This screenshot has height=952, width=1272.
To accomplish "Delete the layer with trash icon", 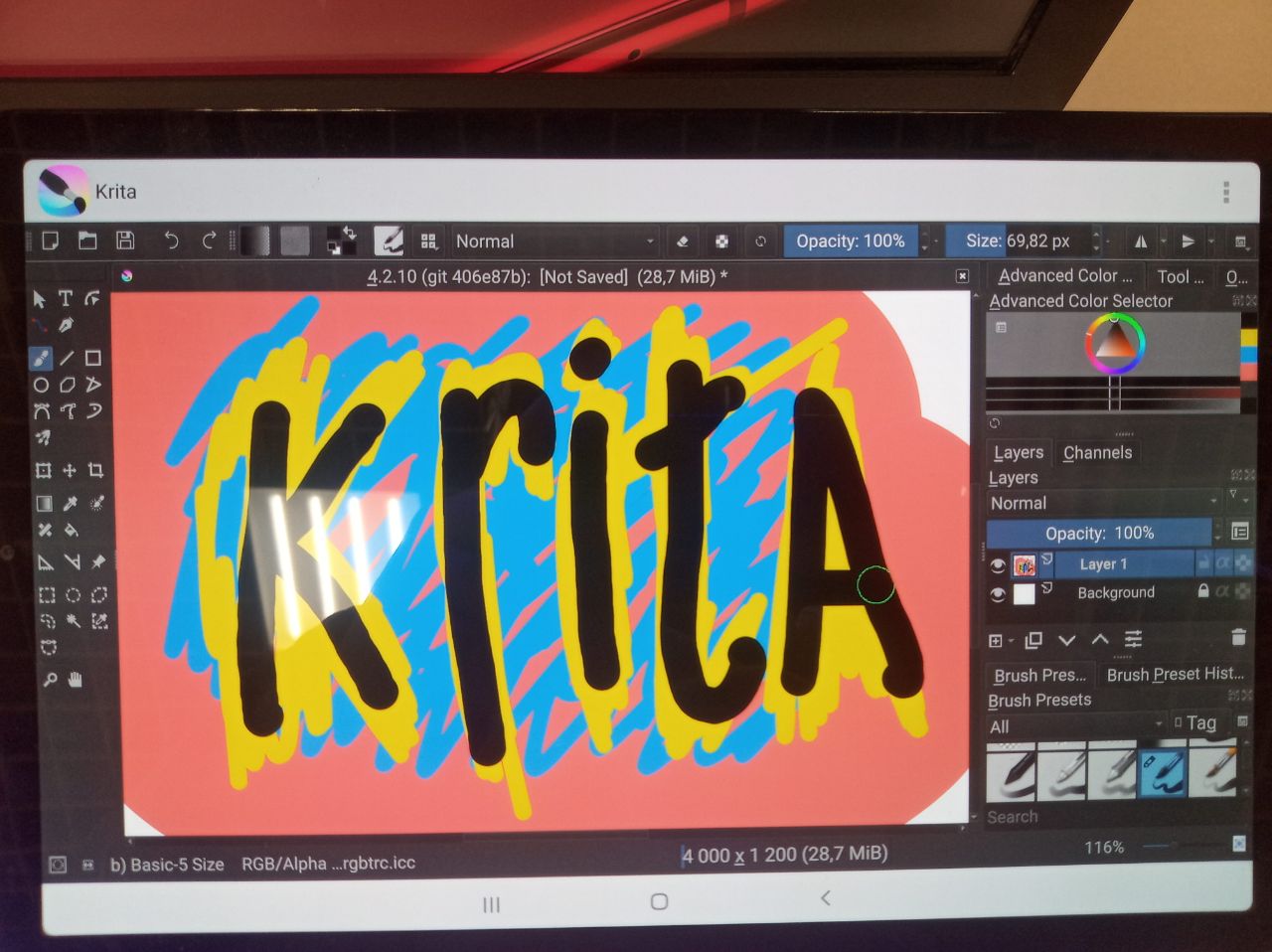I will pyautogui.click(x=1238, y=637).
